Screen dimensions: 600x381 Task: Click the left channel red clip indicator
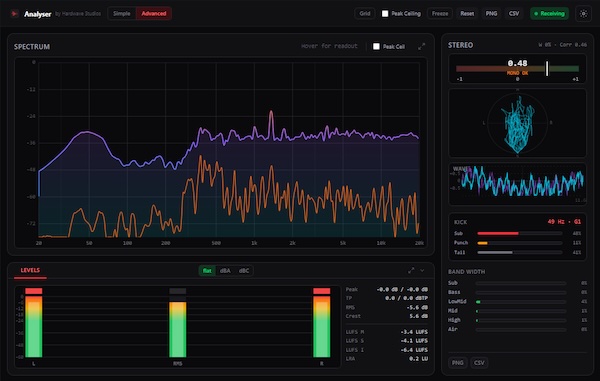(34, 291)
